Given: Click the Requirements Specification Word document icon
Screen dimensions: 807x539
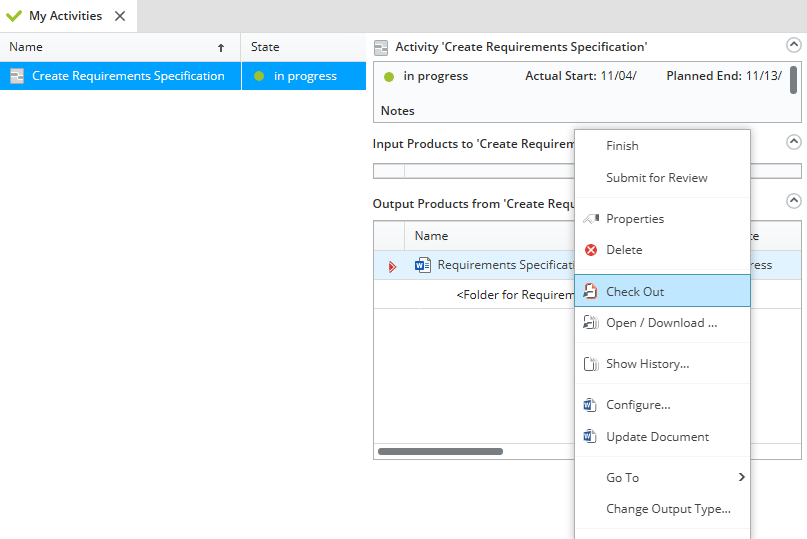Looking at the screenshot, I should (x=423, y=265).
